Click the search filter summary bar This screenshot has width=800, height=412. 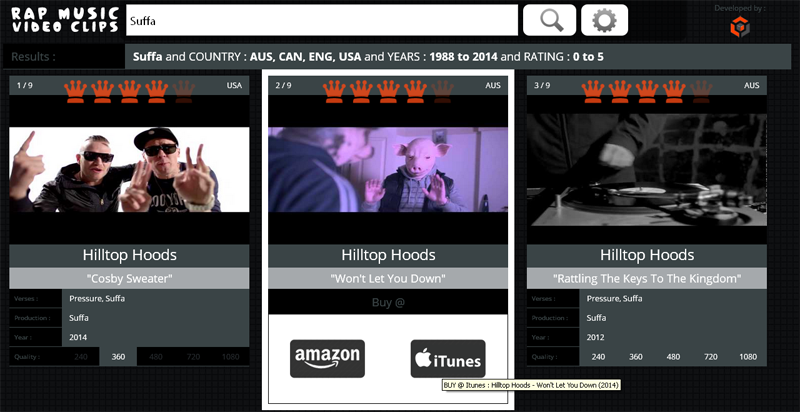coord(458,57)
